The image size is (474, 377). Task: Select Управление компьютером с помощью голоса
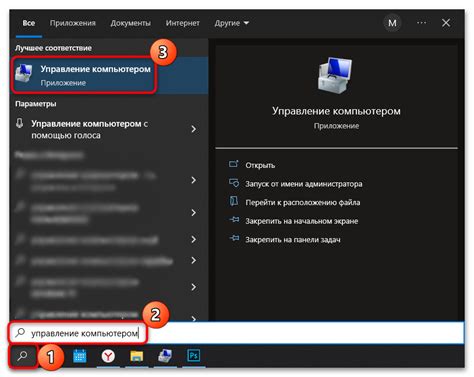(89, 129)
